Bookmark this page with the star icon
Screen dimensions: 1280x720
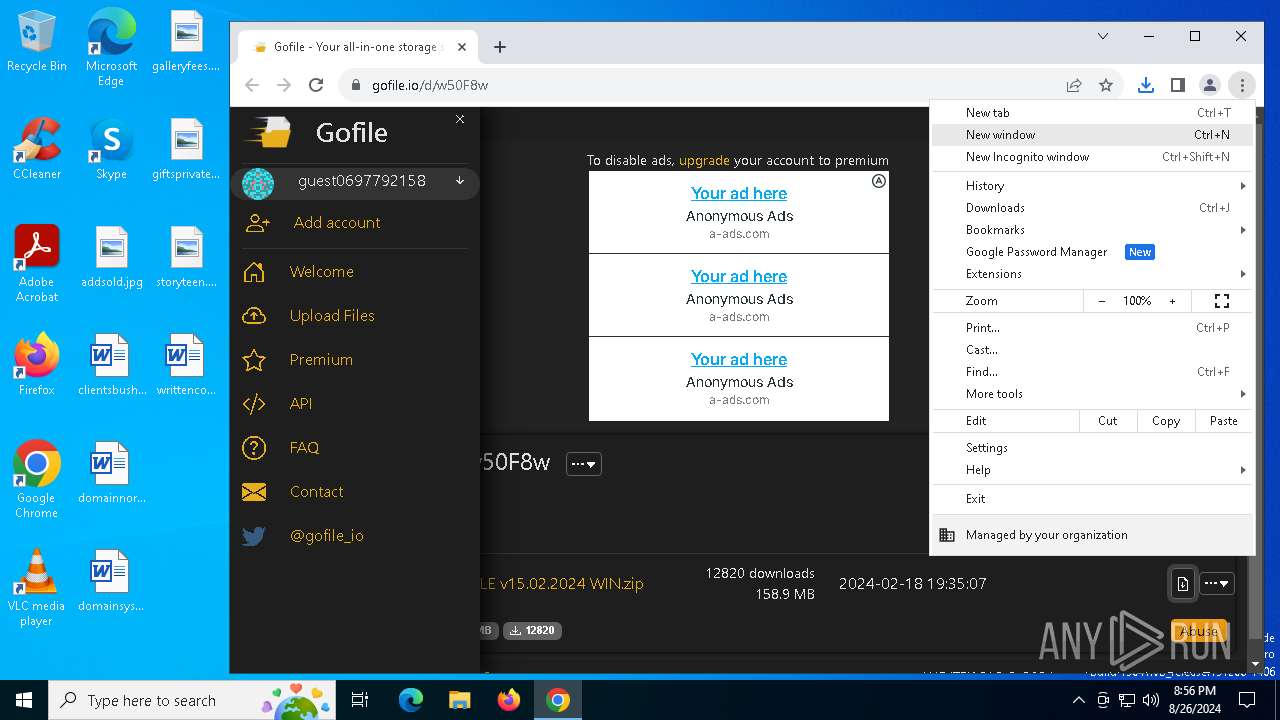pyautogui.click(x=1106, y=85)
